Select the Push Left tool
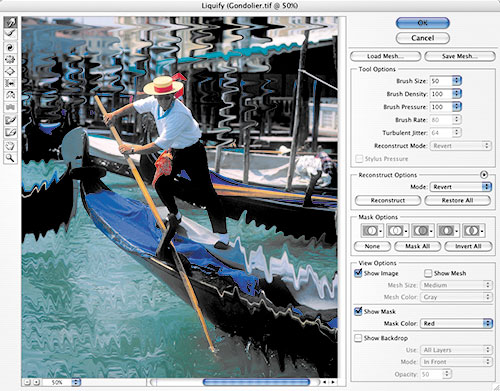Viewport: 500px width, 391px height. (x=10, y=83)
